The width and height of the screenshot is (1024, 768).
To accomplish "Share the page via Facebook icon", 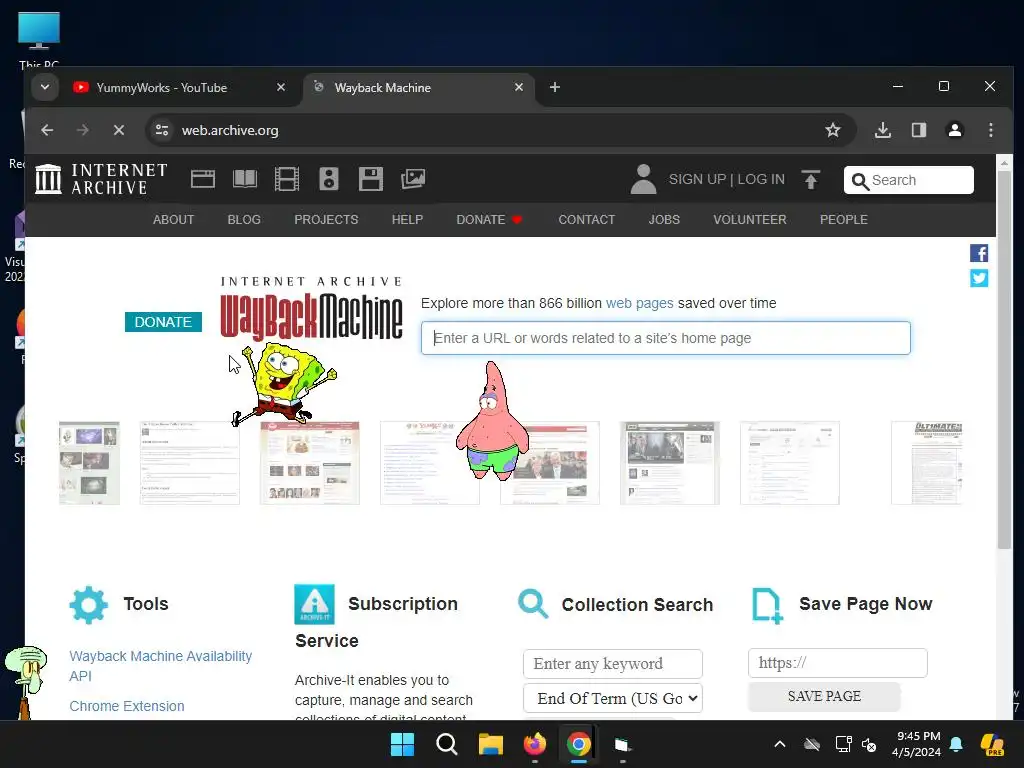I will click(x=978, y=253).
